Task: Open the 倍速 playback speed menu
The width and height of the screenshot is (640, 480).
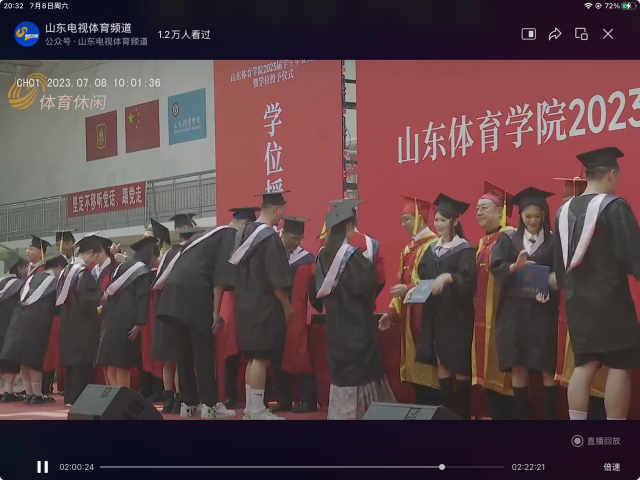Action: pos(611,467)
